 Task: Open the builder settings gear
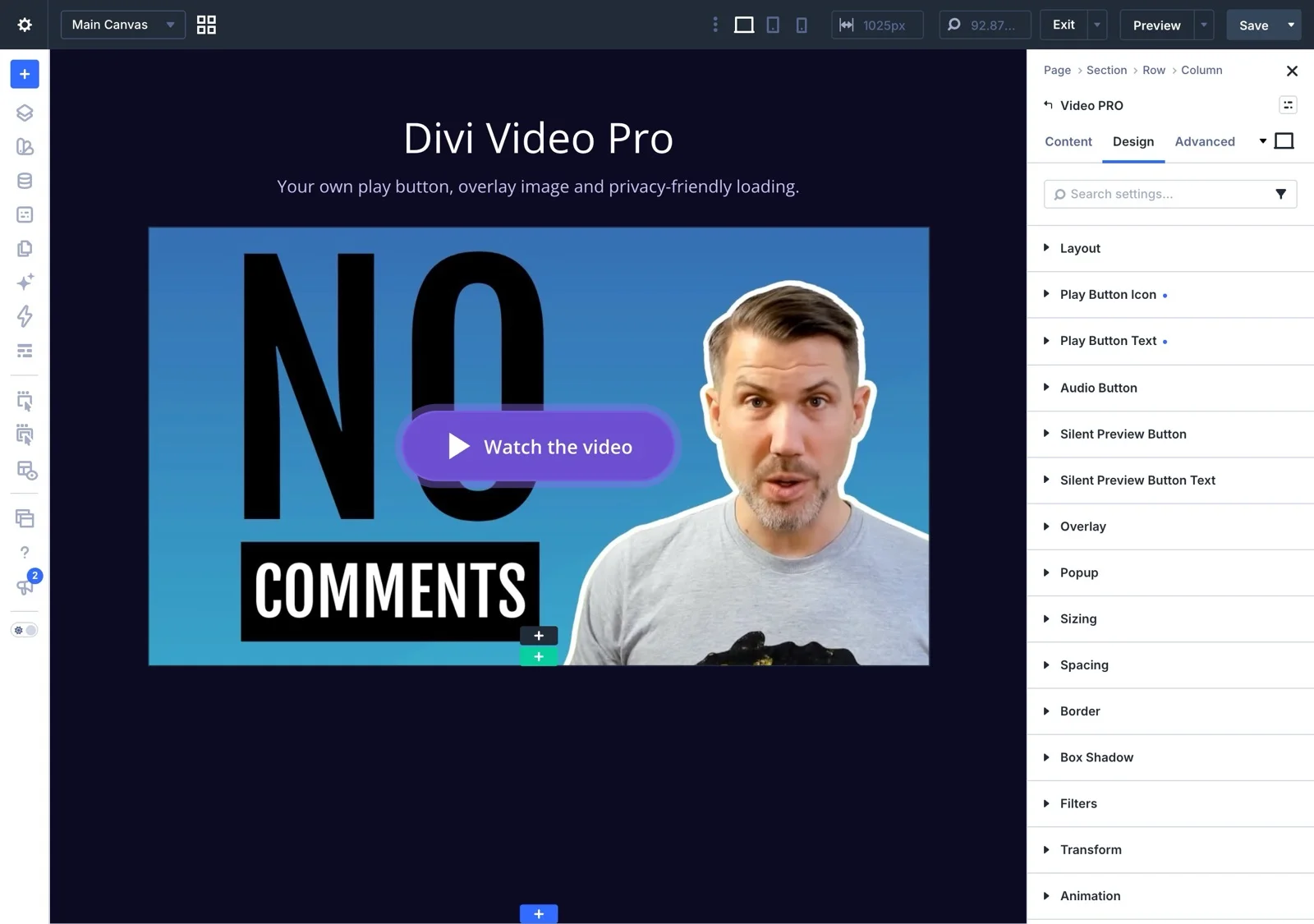(25, 25)
